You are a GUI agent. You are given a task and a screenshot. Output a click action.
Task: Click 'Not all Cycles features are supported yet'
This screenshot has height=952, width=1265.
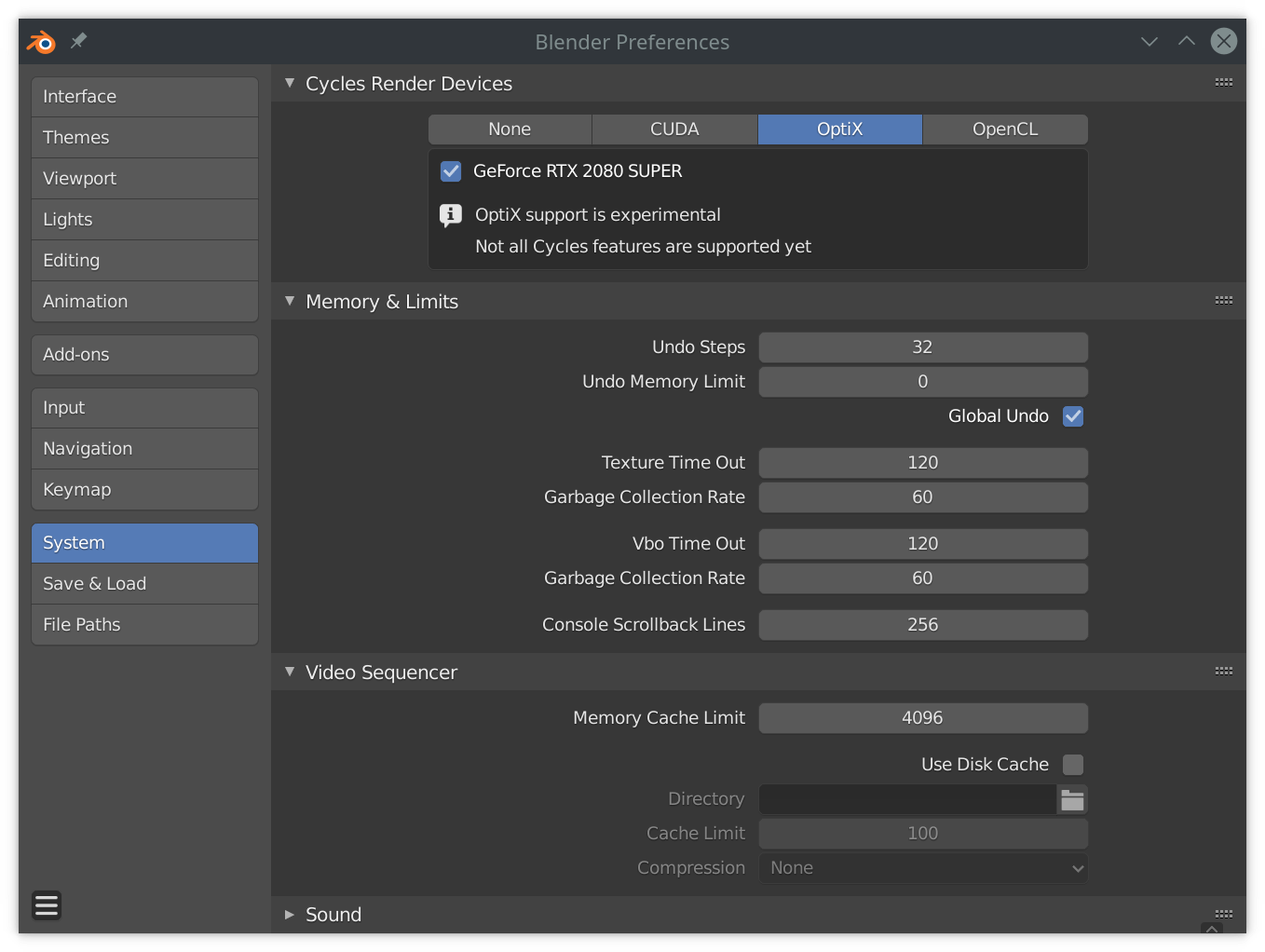pyautogui.click(x=644, y=247)
